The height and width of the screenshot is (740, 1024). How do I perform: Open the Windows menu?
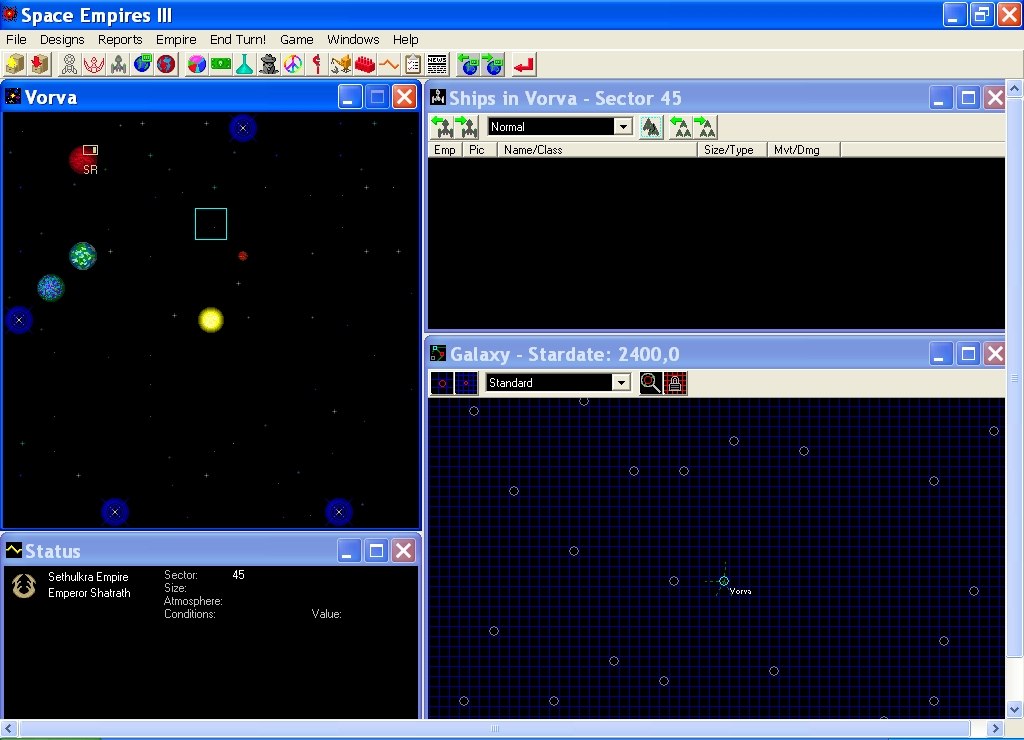click(x=353, y=39)
